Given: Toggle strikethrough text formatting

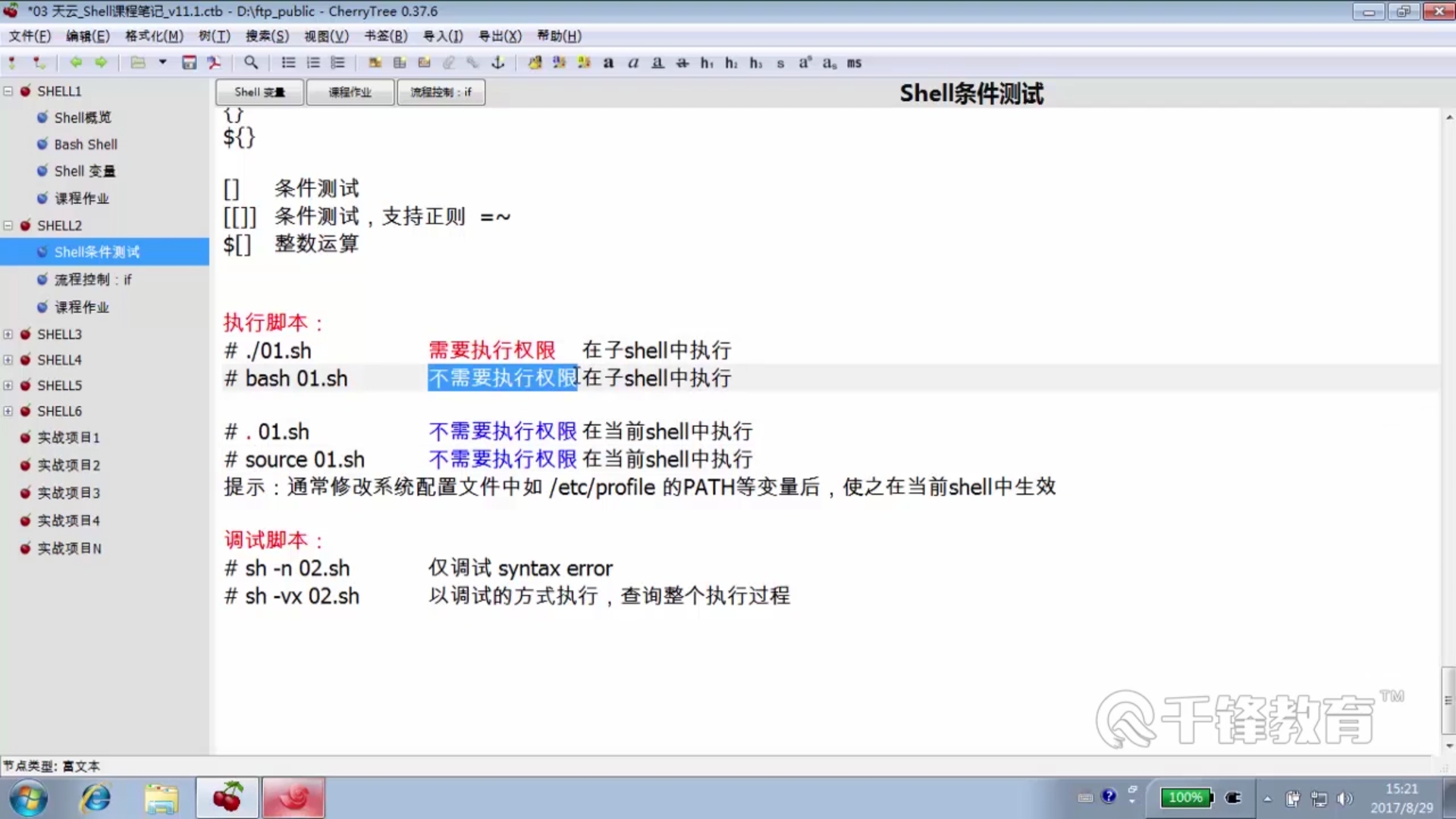Looking at the screenshot, I should tap(682, 63).
